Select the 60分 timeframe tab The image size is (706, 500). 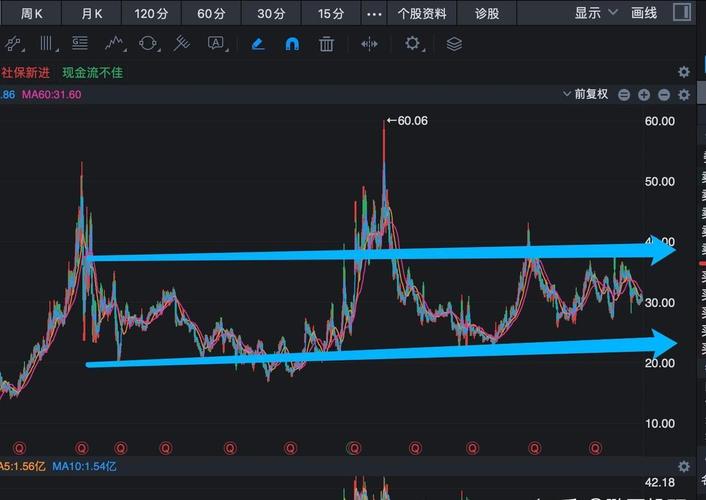click(211, 14)
